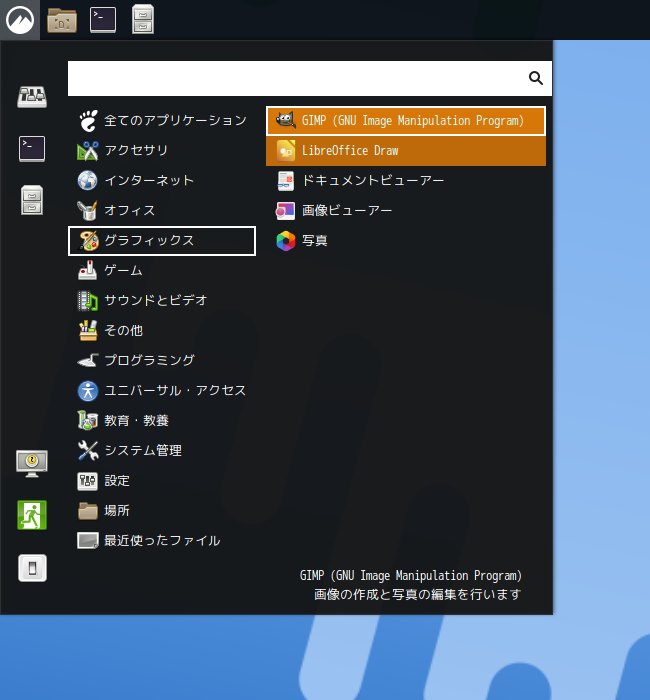The width and height of the screenshot is (650, 700).
Task: Click the joystick games icon
Action: pos(88,270)
